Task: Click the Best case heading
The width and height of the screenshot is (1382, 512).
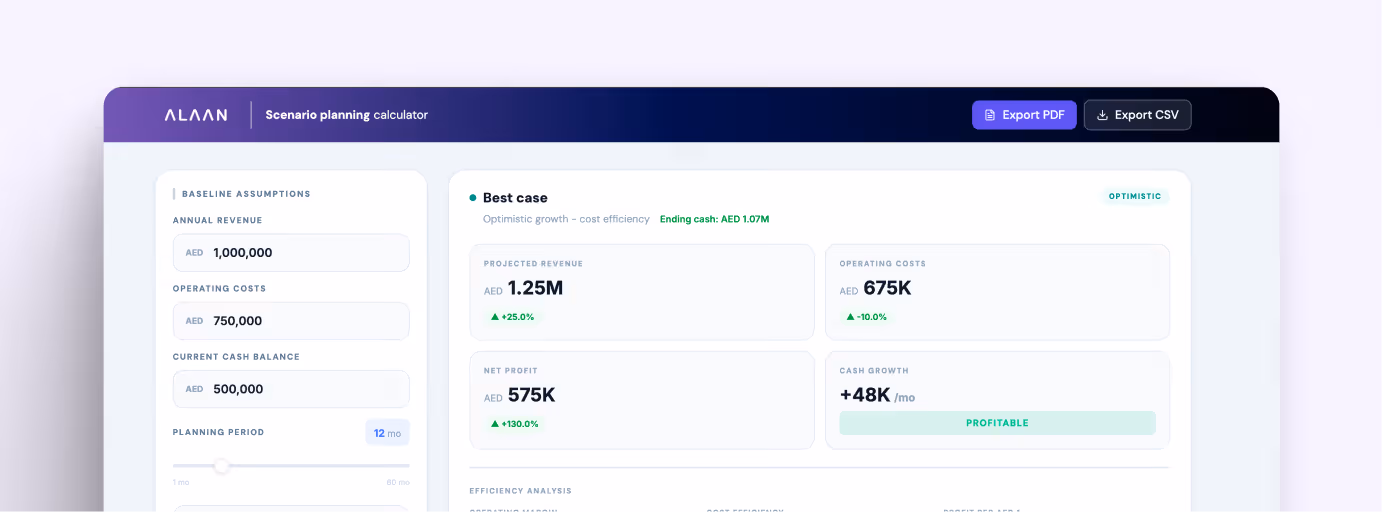Action: point(515,198)
